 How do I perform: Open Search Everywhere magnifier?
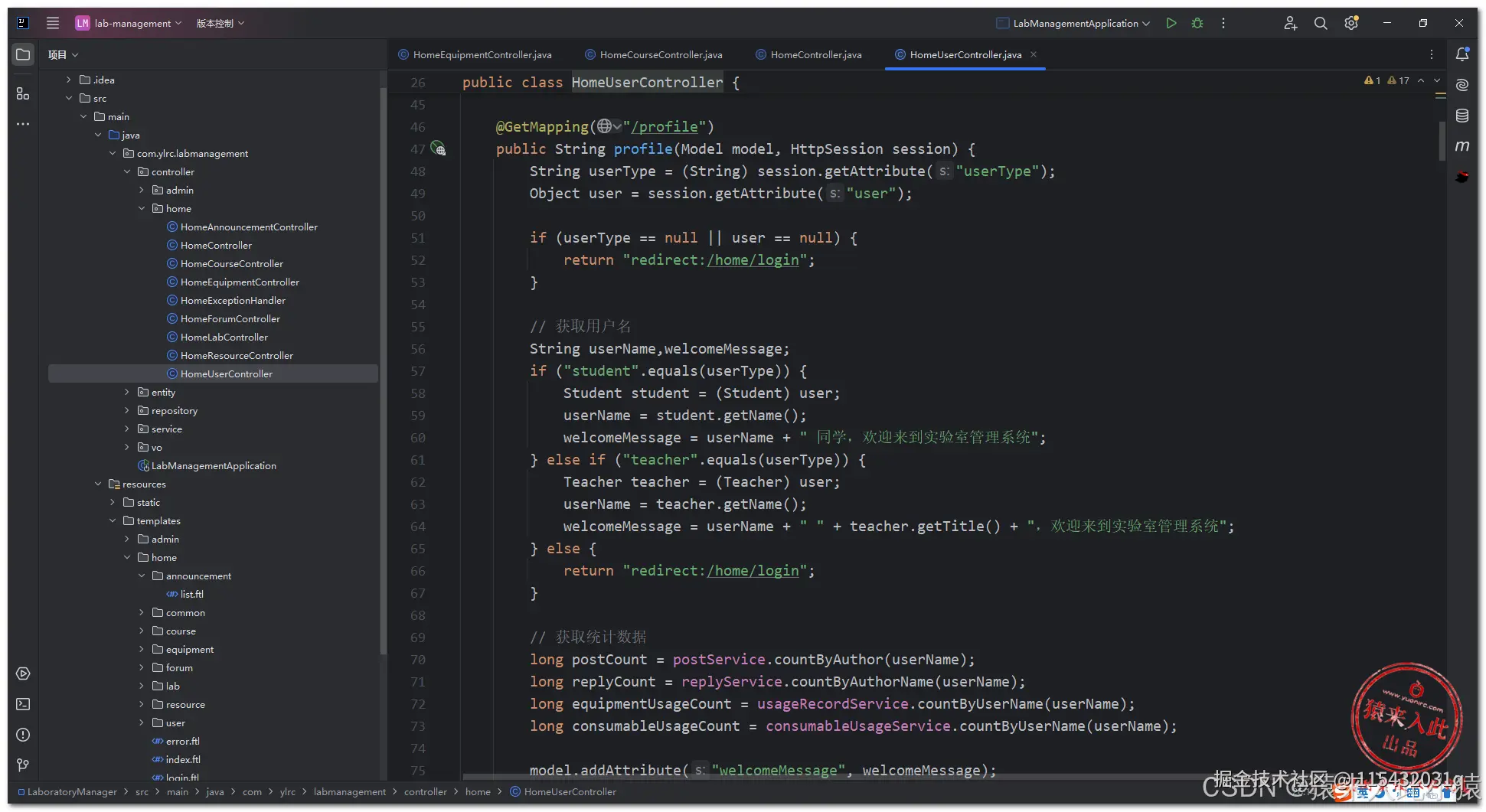pos(1321,23)
